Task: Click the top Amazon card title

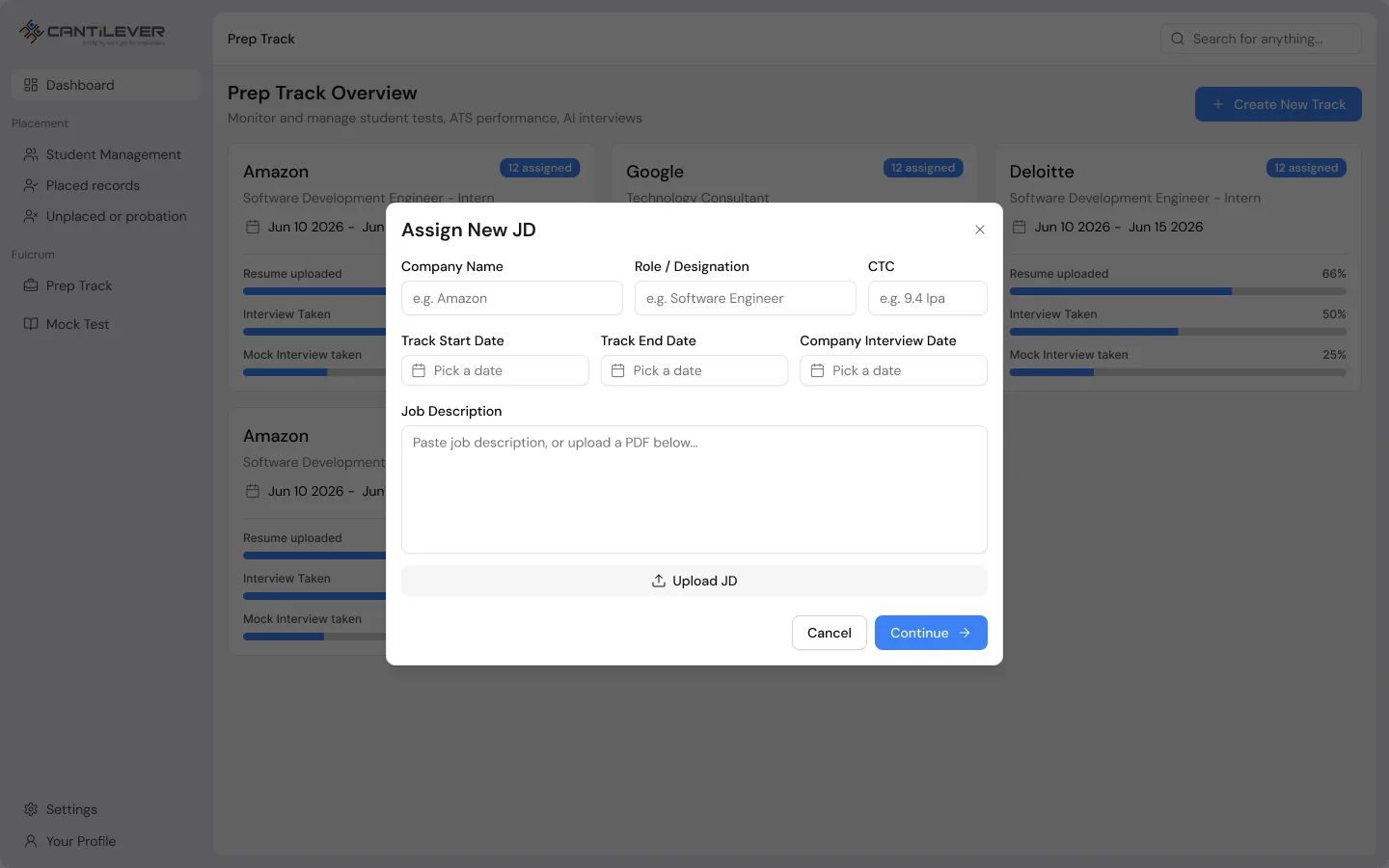Action: pyautogui.click(x=276, y=172)
